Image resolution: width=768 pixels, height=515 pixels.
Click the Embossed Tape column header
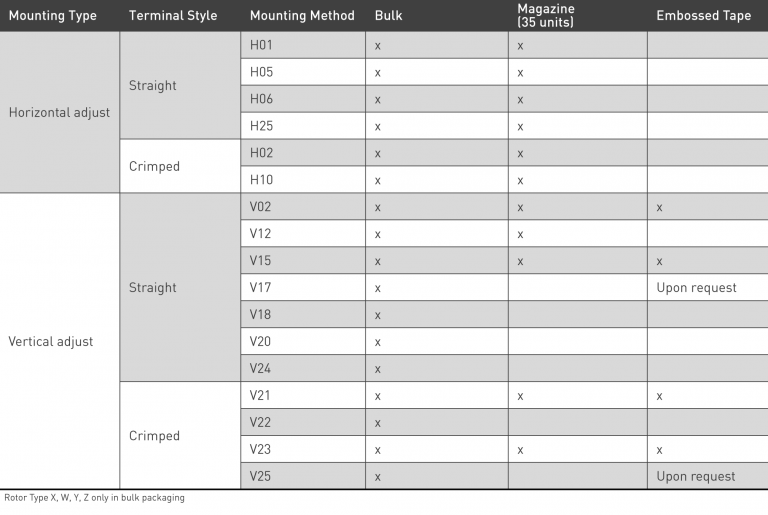click(703, 16)
